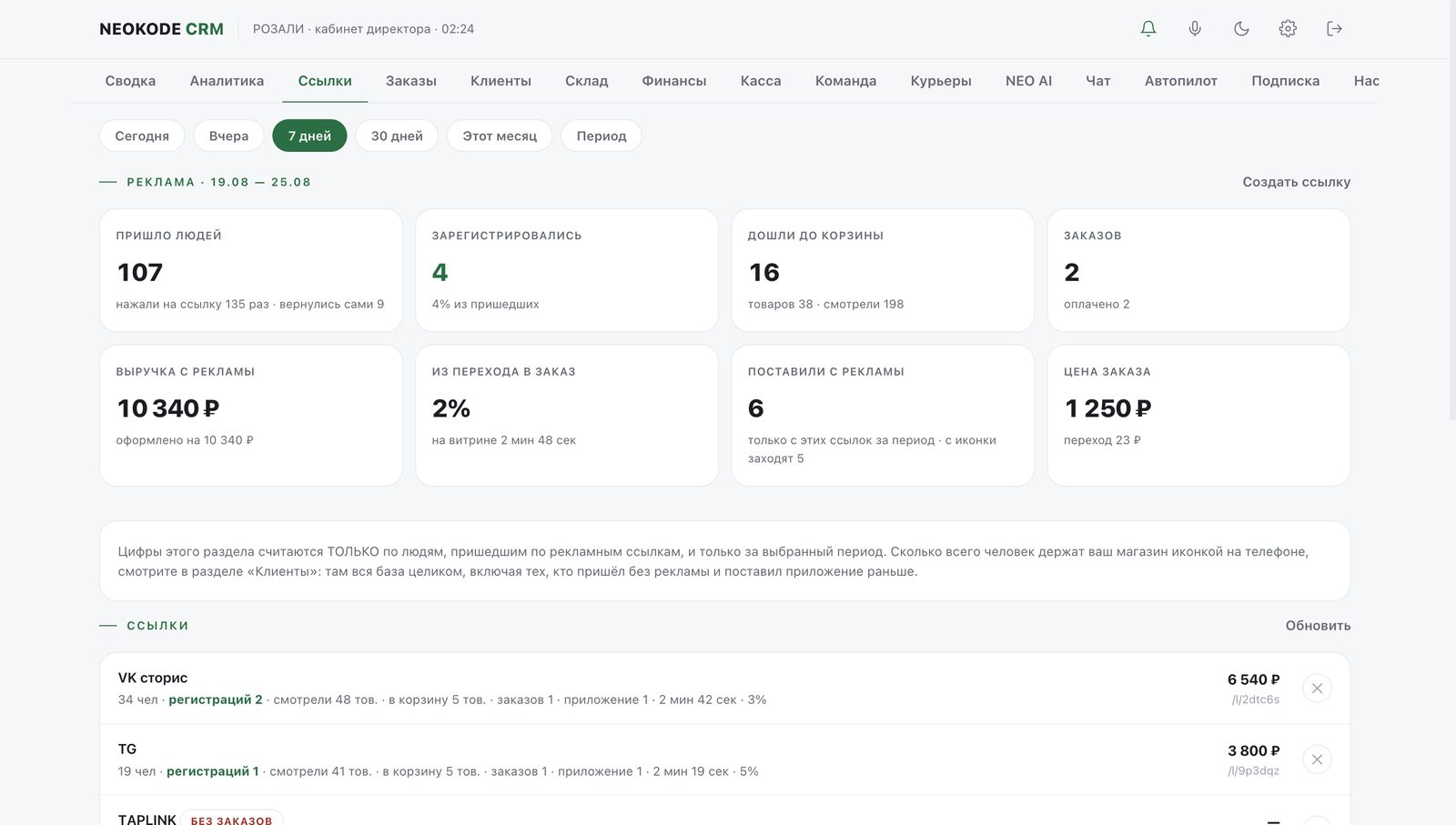This screenshot has width=1456, height=825.
Task: Switch to the Чат tab
Action: click(x=1098, y=81)
